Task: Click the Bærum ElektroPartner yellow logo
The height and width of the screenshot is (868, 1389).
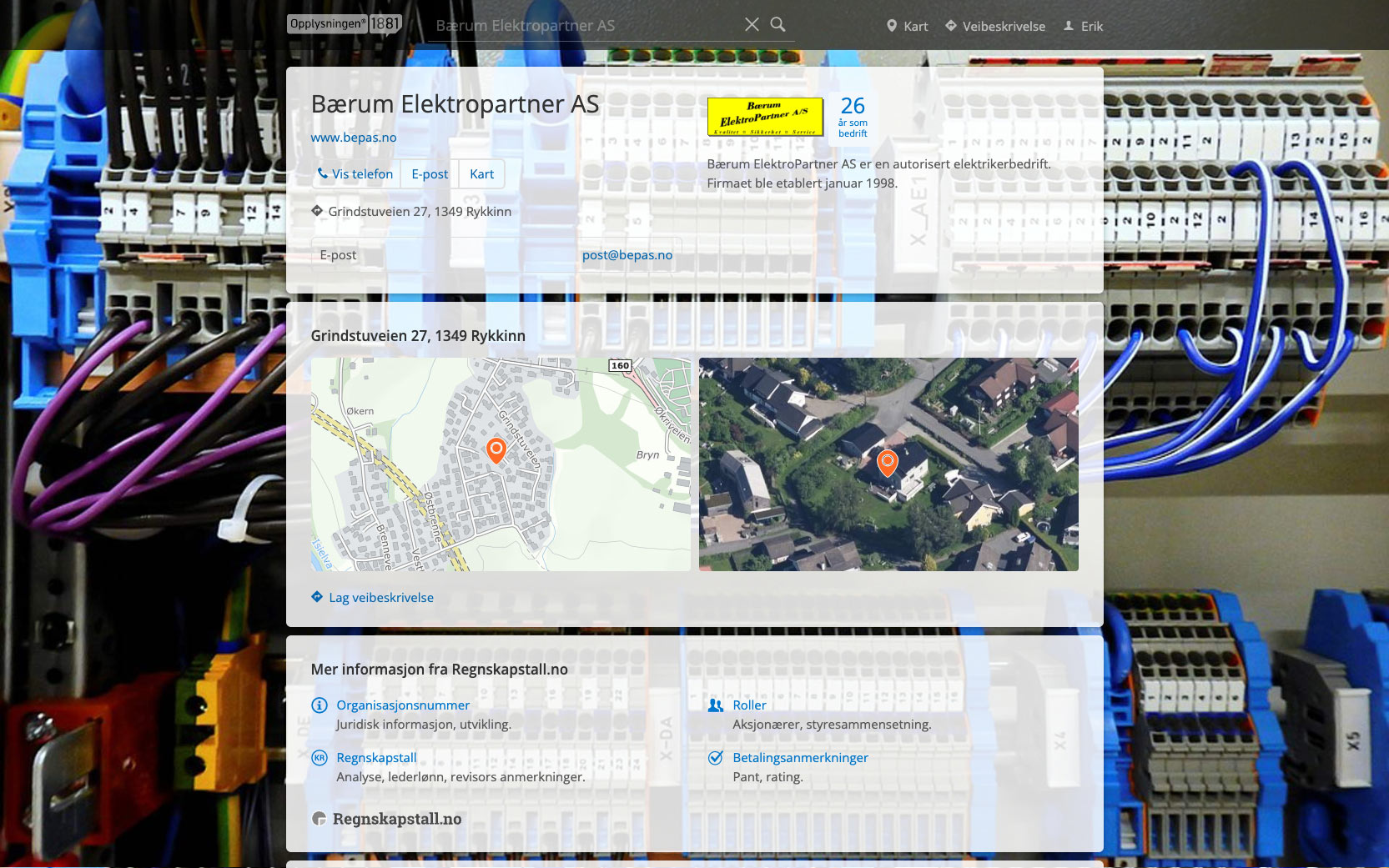Action: [765, 117]
